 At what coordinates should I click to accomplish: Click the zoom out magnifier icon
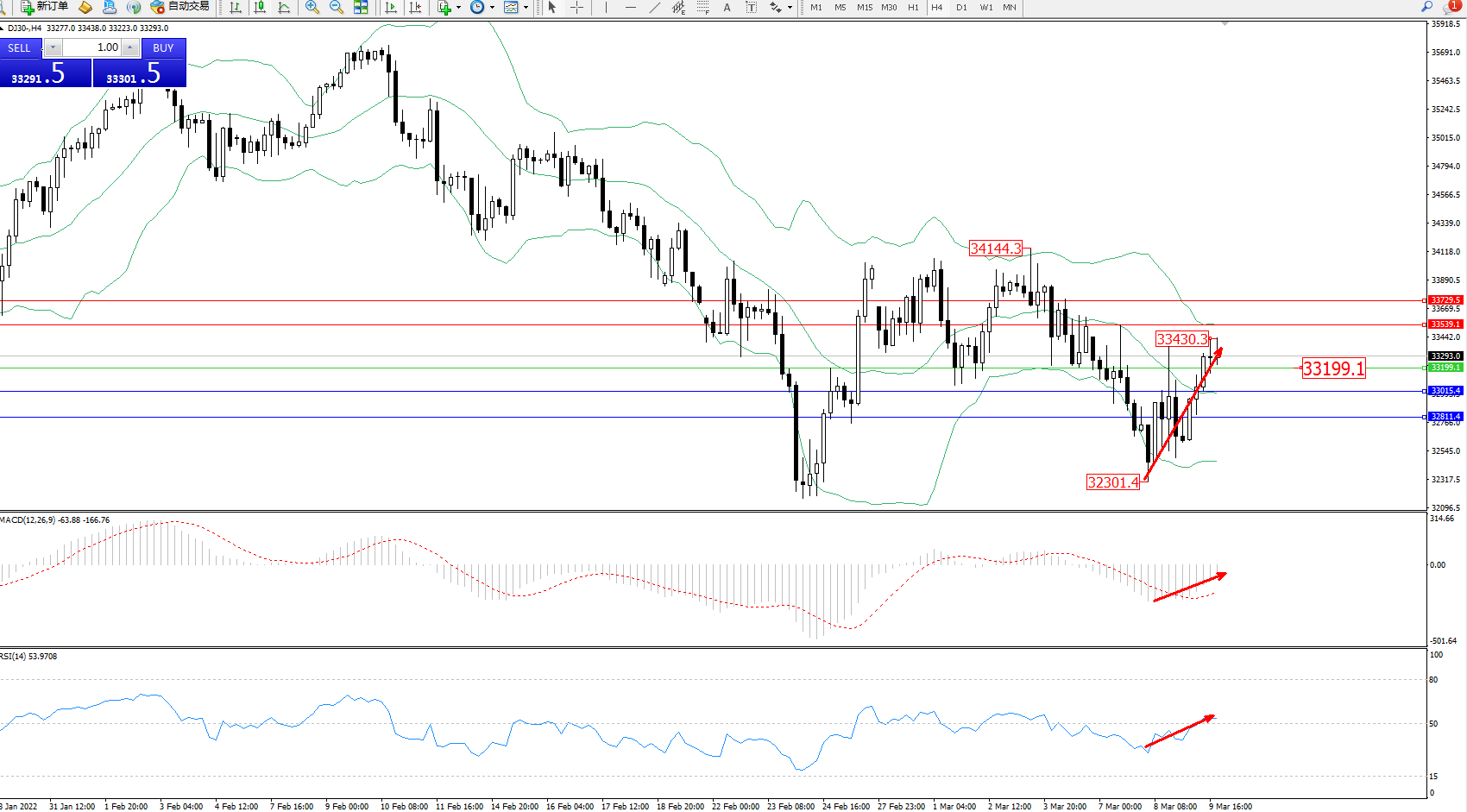coord(337,7)
